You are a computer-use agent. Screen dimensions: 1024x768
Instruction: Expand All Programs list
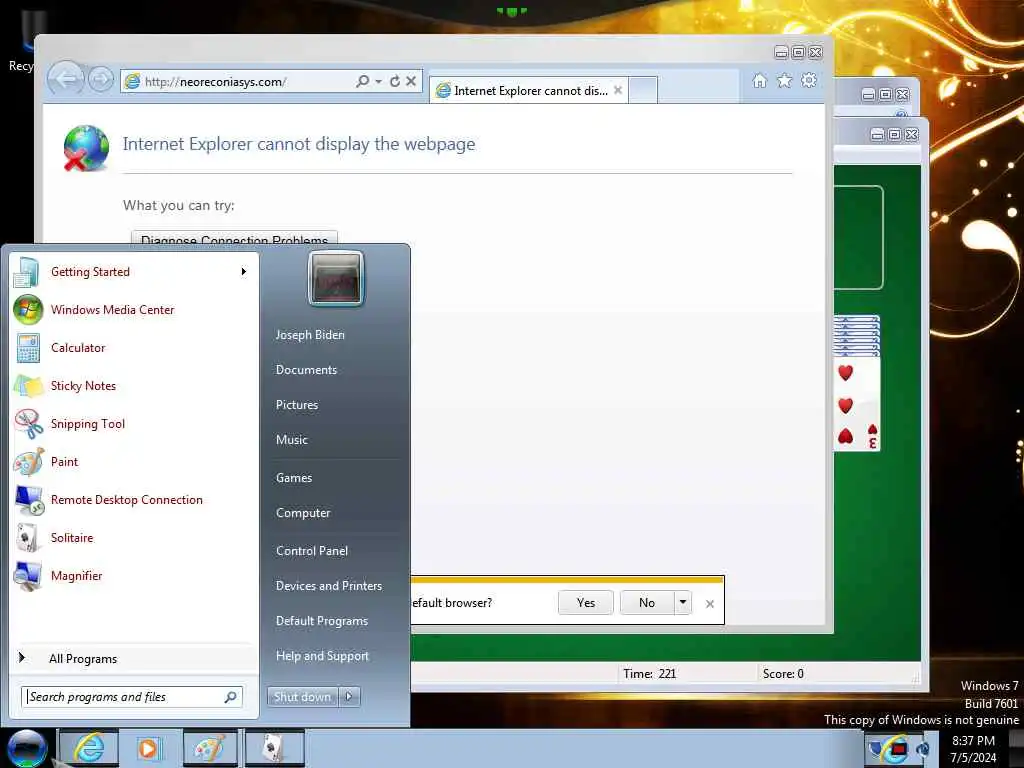[x=134, y=658]
